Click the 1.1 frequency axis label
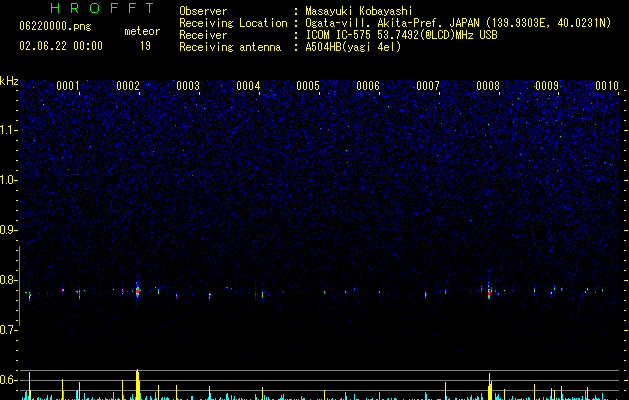Screen dimensions: 629x400 pyautogui.click(x=9, y=130)
